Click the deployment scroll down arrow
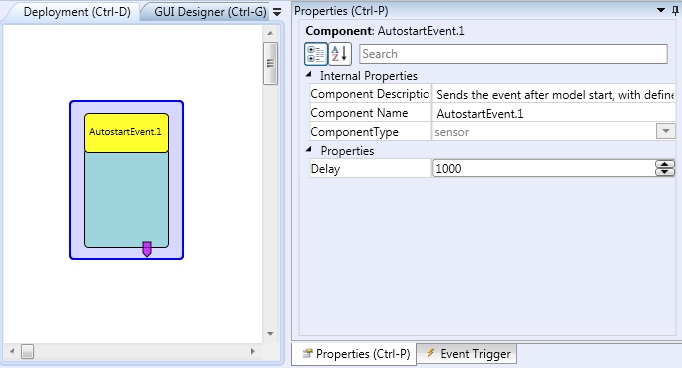This screenshot has height=368, width=682. click(x=270, y=334)
